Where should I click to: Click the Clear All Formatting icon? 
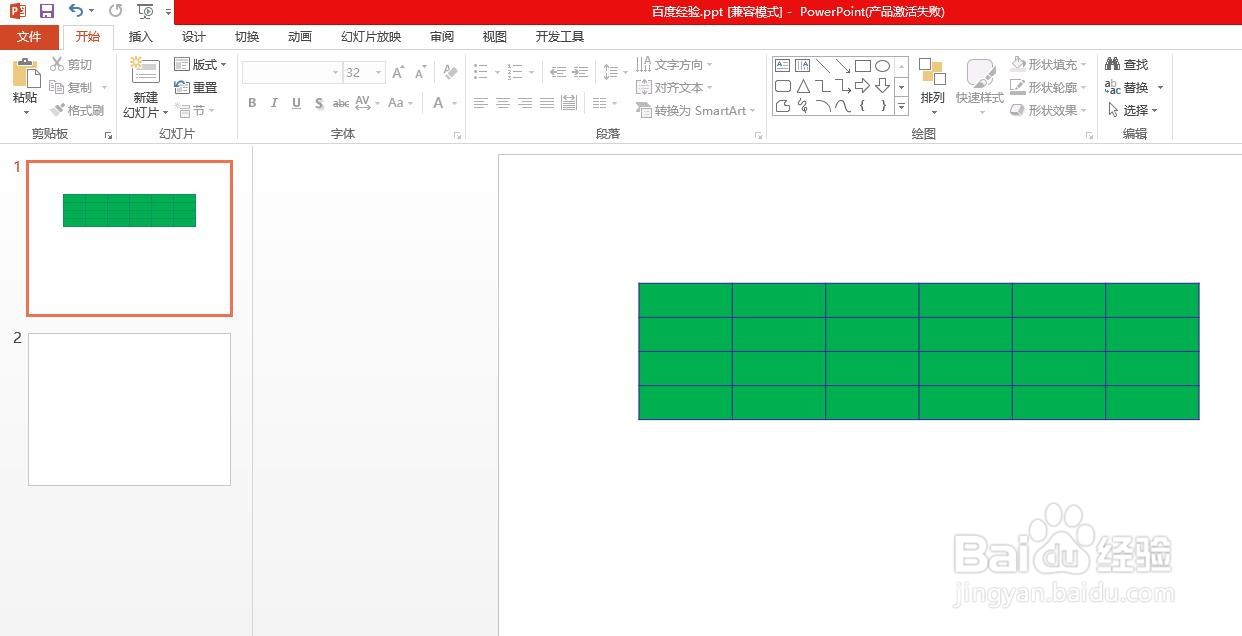450,73
